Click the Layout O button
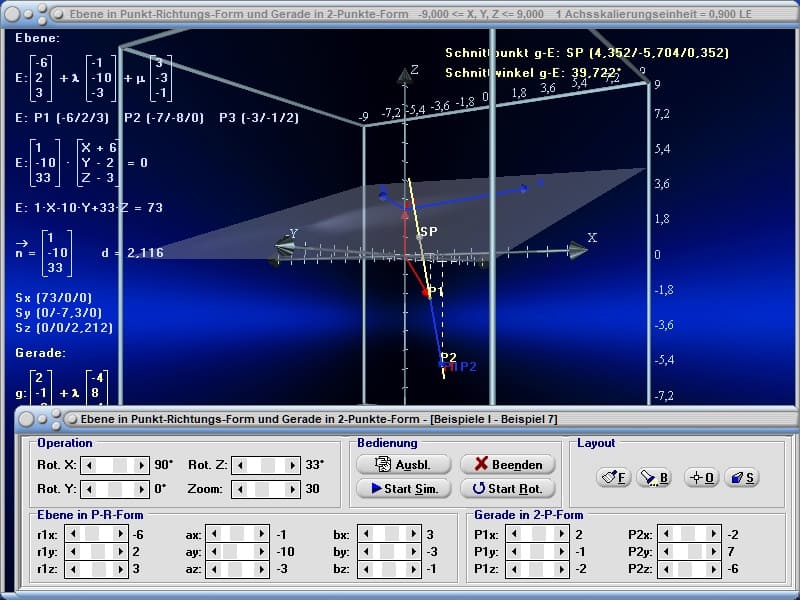Screen dimensions: 800x600 tap(701, 478)
